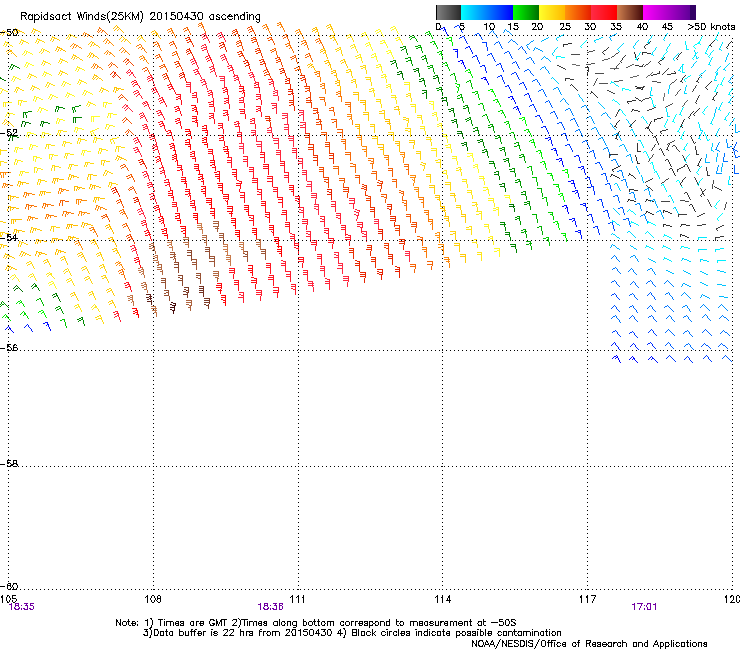Click the 'NOAA/NESDIS/Office of Research and Applications' credit
The height and width of the screenshot is (650, 740).
[x=589, y=643]
